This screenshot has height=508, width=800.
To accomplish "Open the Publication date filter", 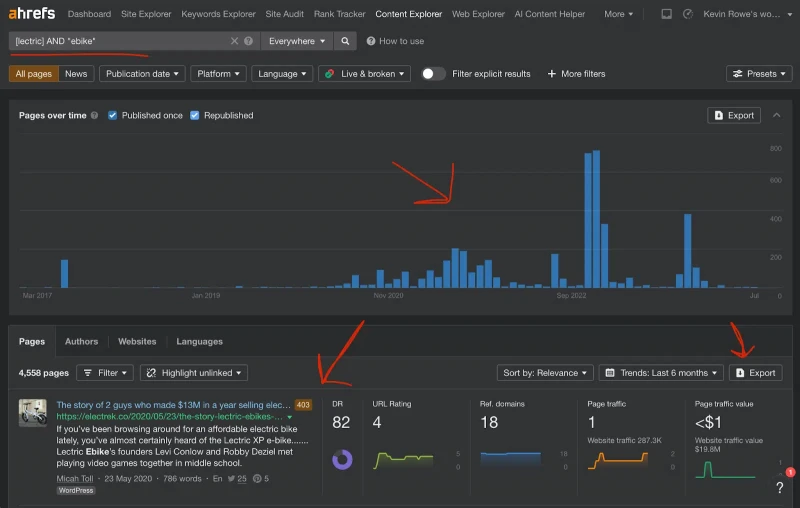I will pyautogui.click(x=142, y=73).
